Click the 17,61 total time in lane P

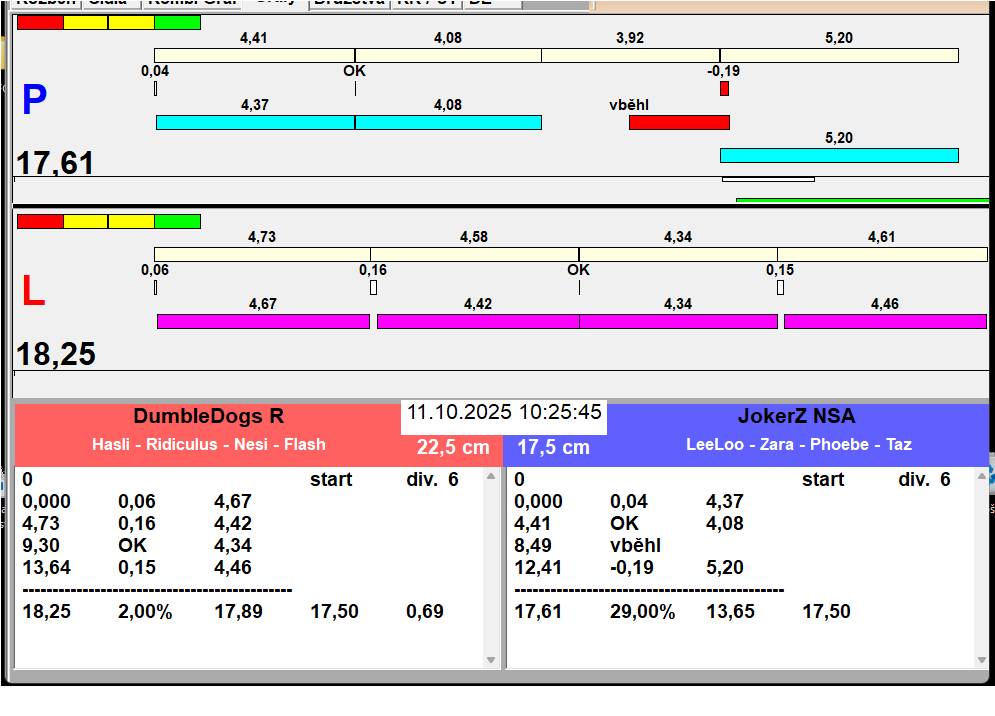55,163
